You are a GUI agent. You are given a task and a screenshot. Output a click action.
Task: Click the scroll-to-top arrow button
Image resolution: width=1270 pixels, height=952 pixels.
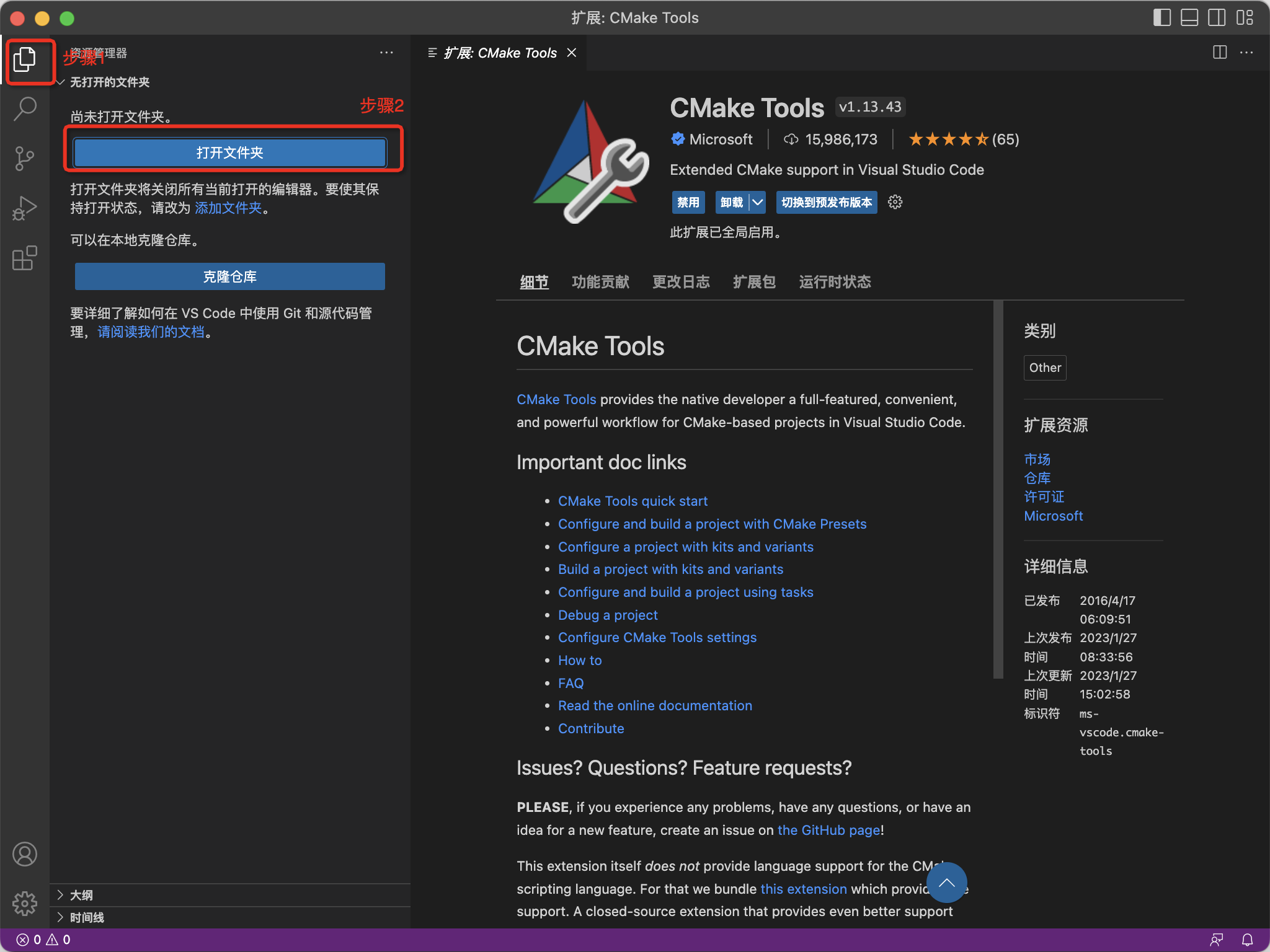coord(947,883)
